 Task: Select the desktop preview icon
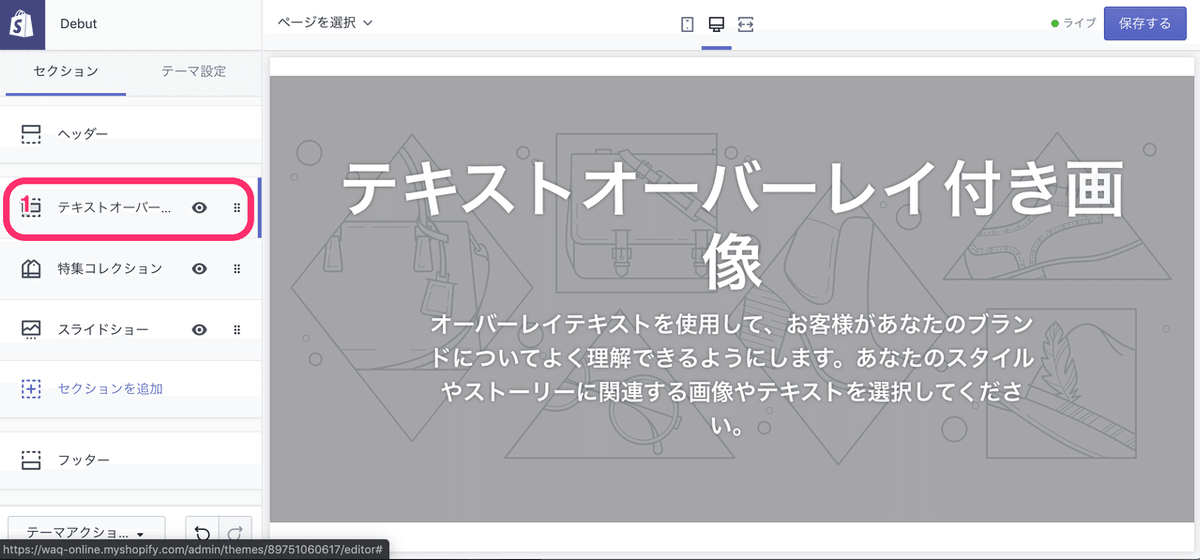pos(716,24)
